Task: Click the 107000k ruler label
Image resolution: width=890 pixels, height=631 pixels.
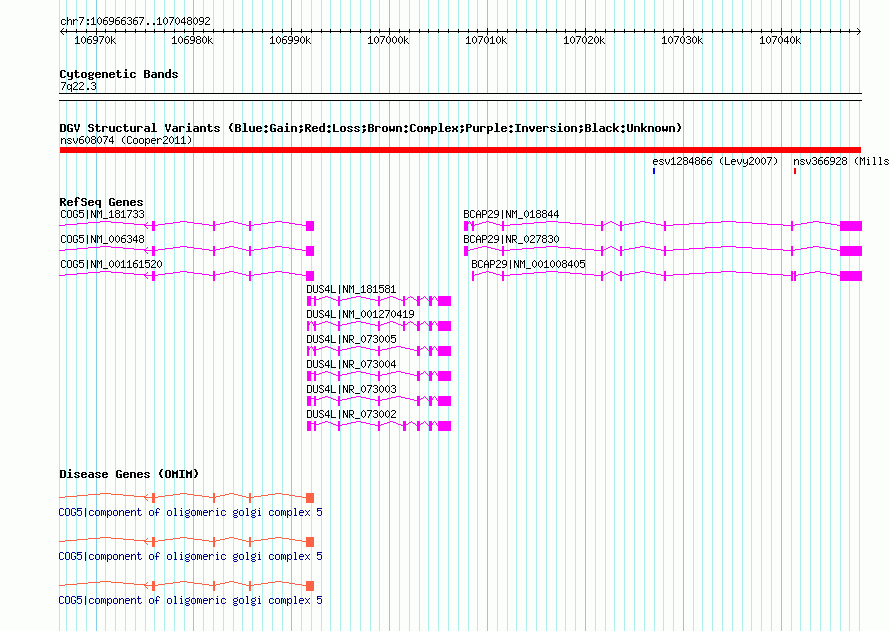Action: [388, 40]
